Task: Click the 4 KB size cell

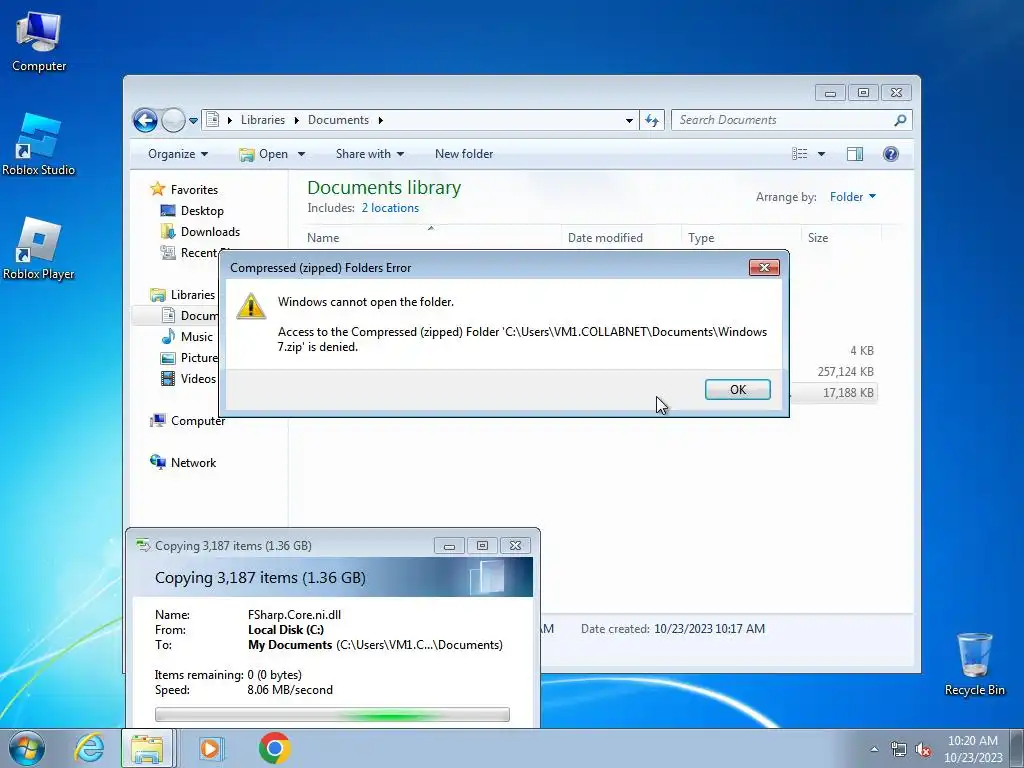Action: (x=861, y=351)
